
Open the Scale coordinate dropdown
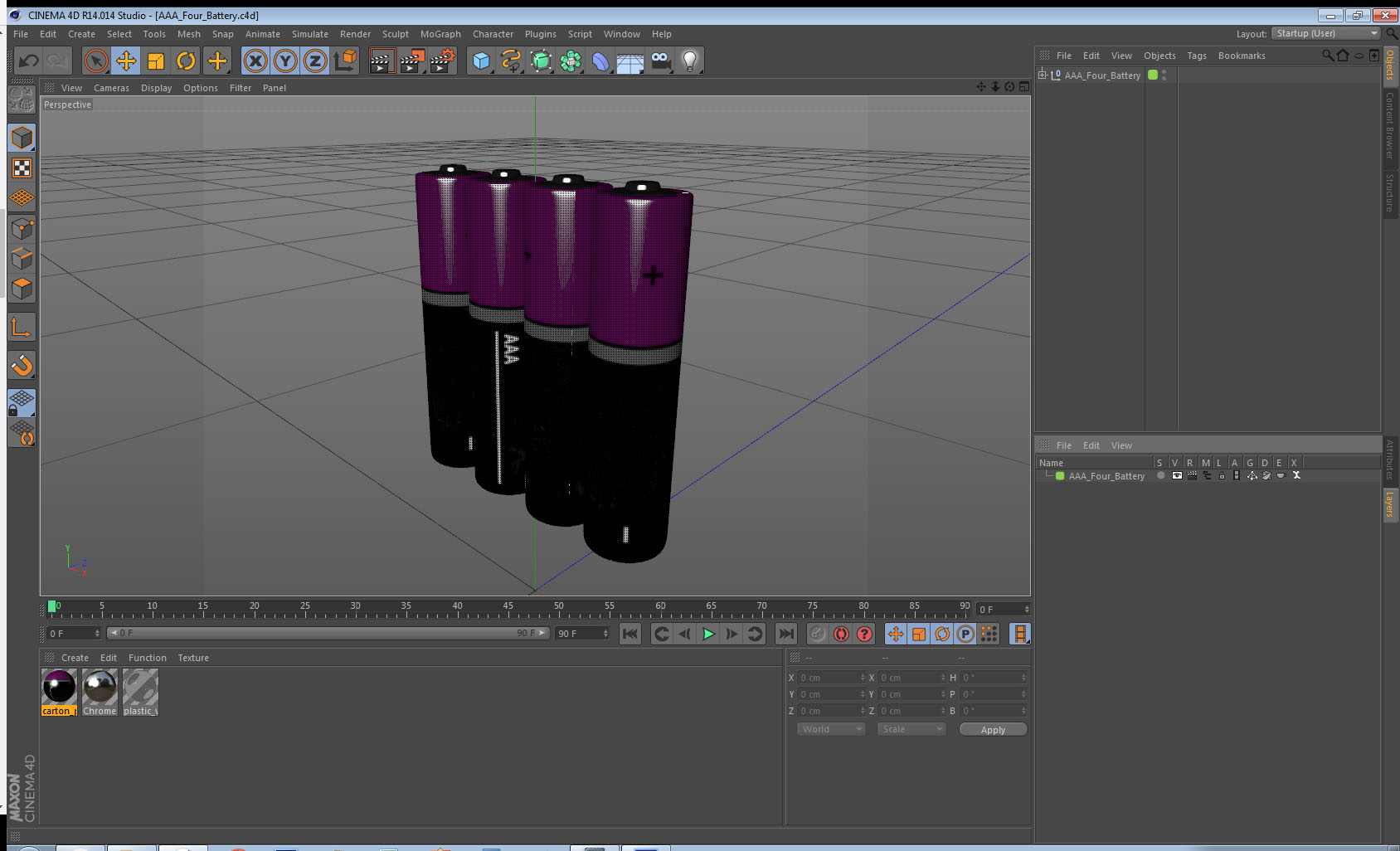911,729
